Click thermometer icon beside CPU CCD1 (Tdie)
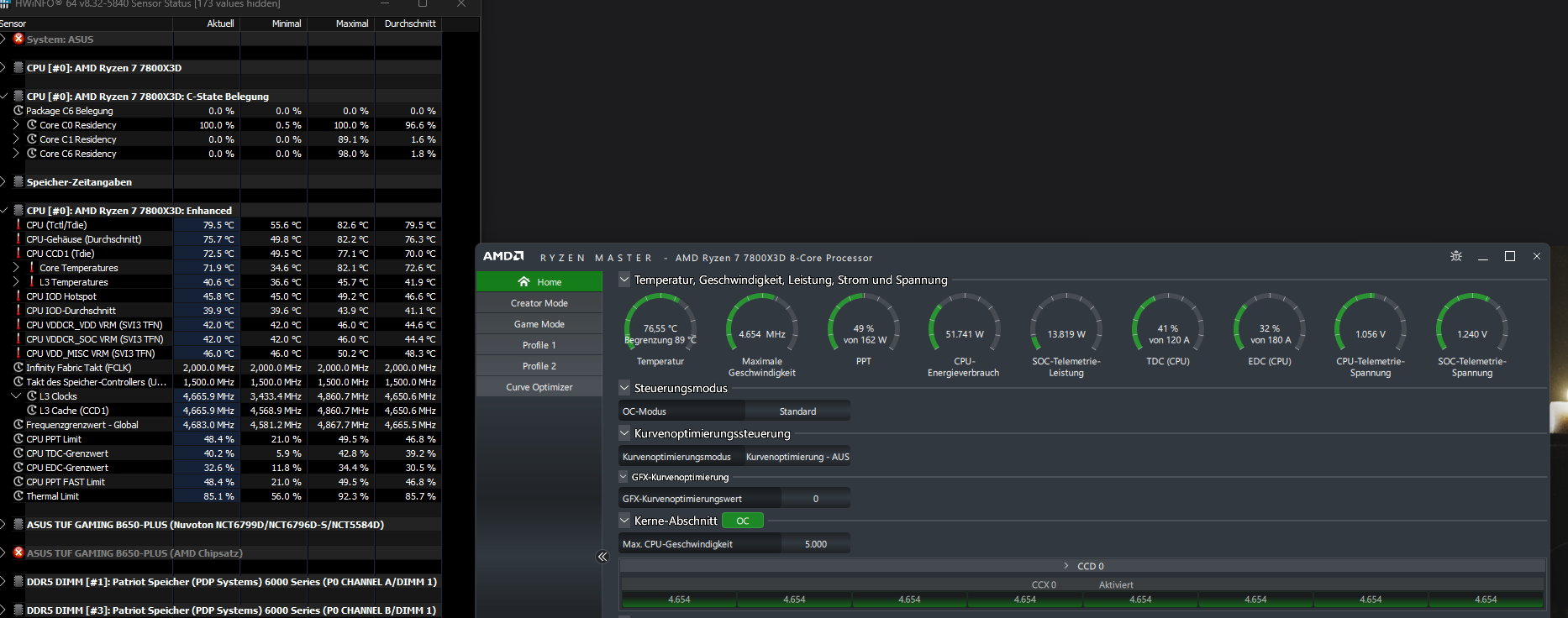Image resolution: width=1568 pixels, height=618 pixels. [x=18, y=253]
